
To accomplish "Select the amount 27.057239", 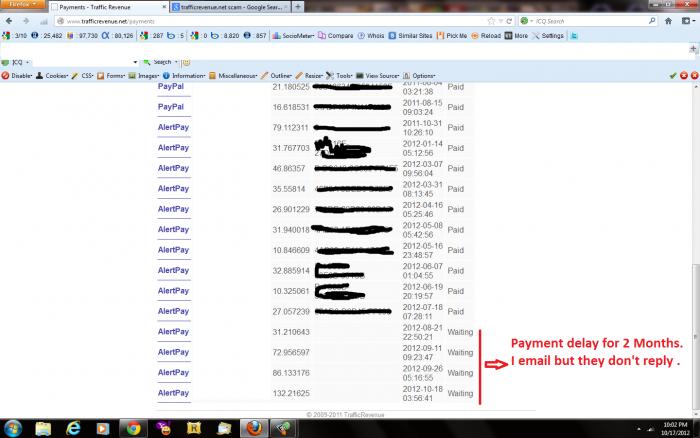I will point(291,312).
